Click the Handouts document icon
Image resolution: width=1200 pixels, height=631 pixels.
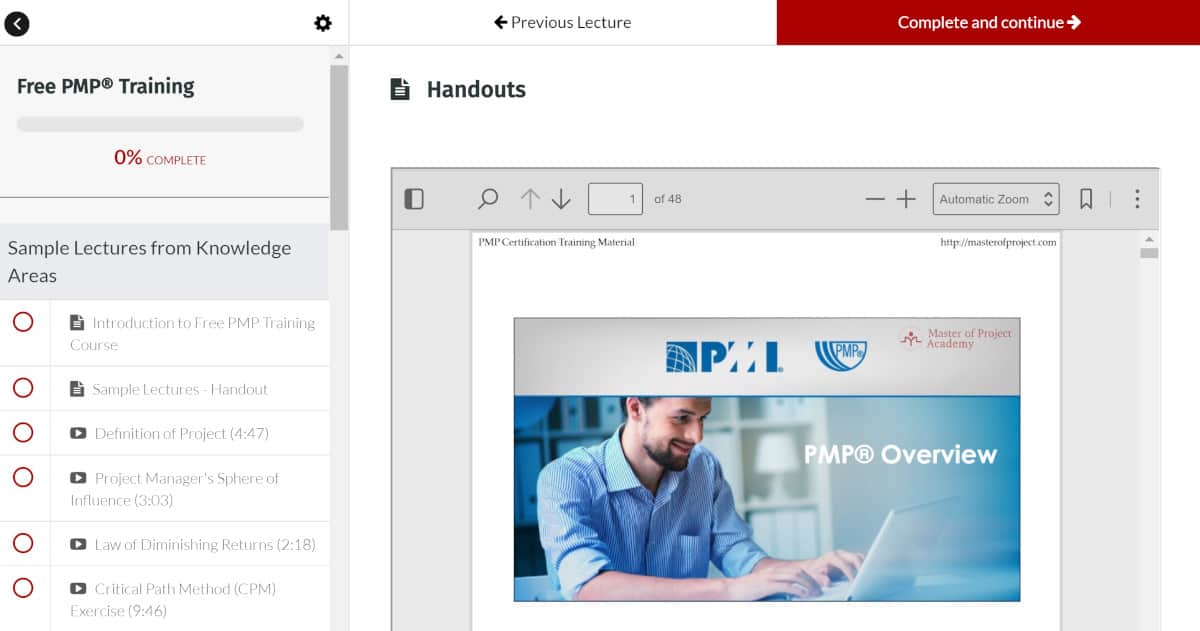[400, 89]
